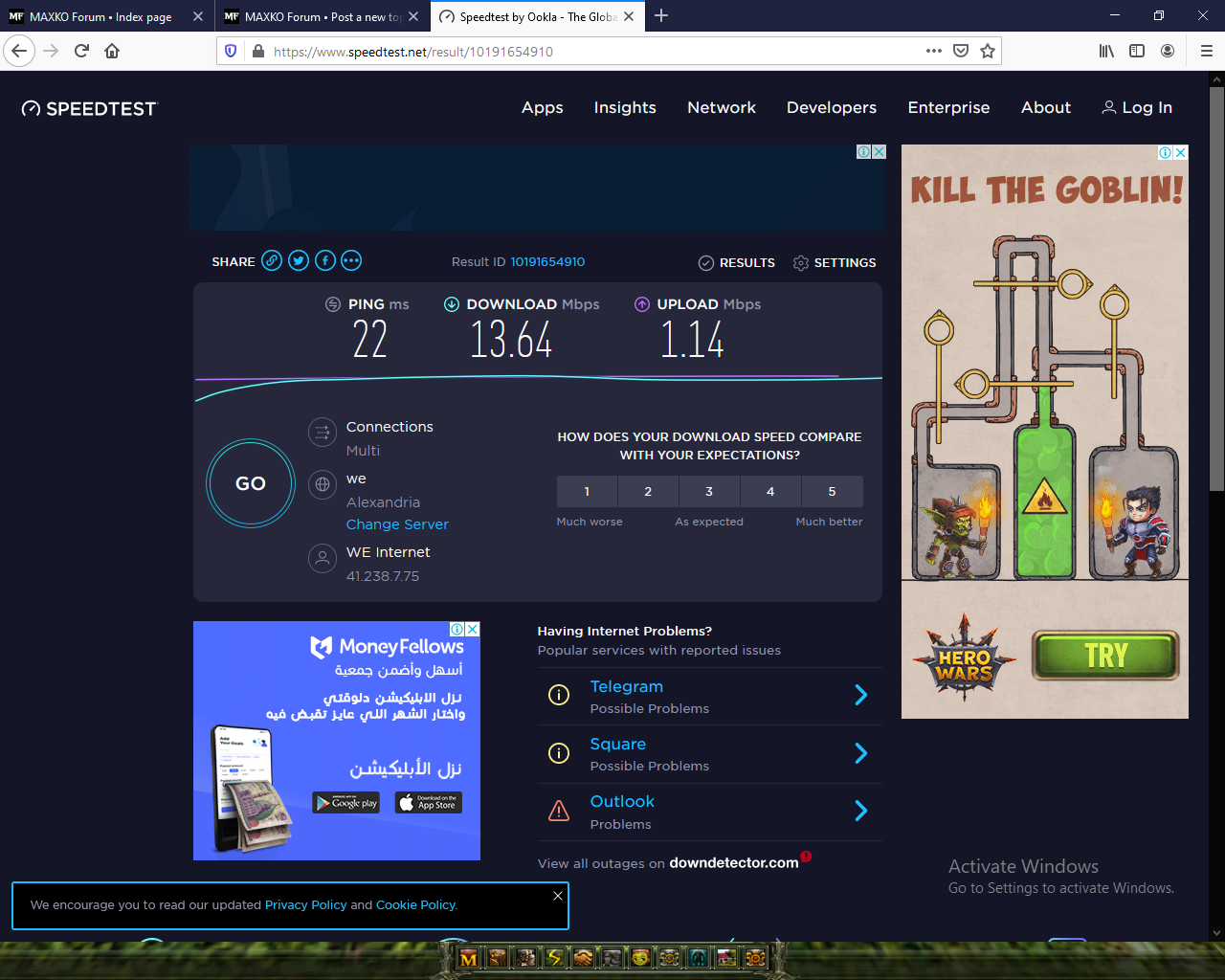Open Telegram possible problems link
Screen dimensions: 1225x980
pyautogui.click(x=627, y=686)
